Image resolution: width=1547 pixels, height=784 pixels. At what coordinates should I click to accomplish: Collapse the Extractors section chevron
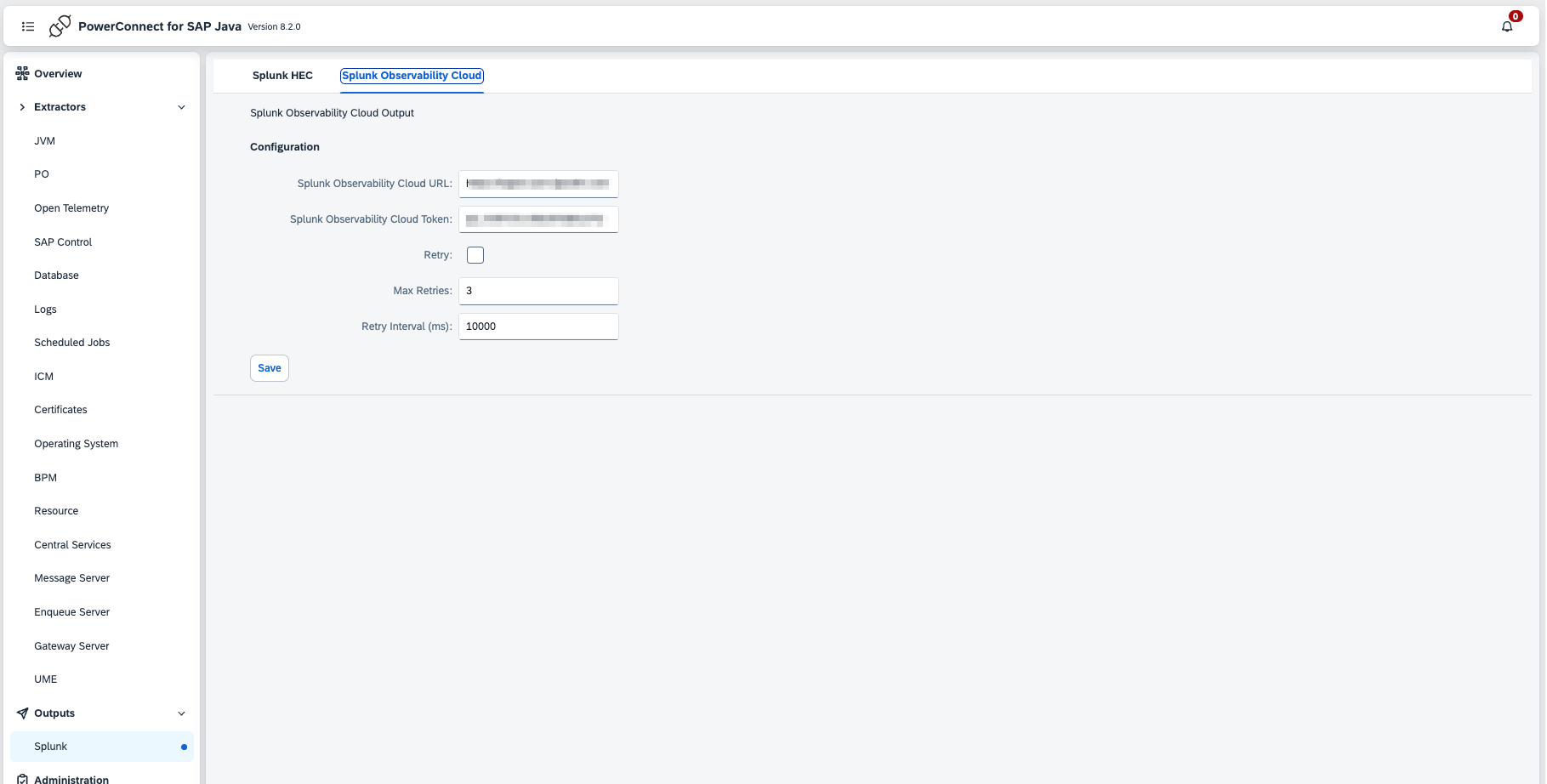click(181, 107)
